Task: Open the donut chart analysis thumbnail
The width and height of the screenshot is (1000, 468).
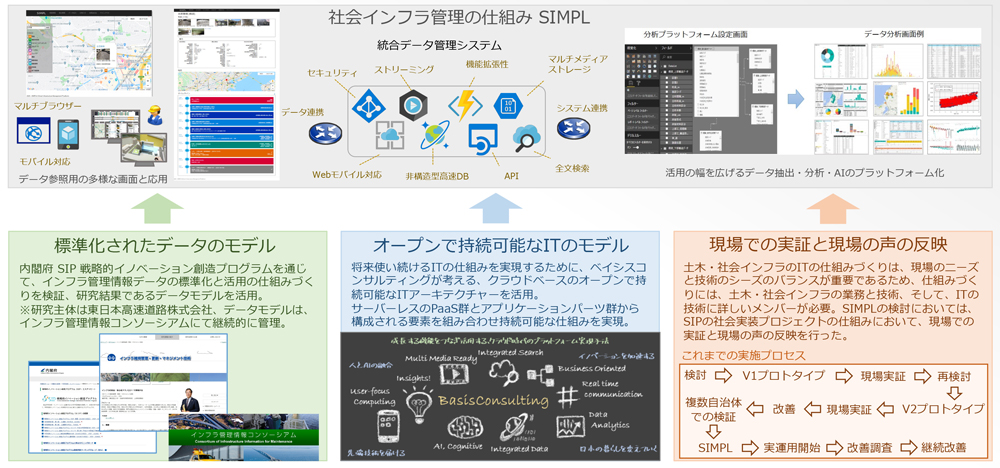Action: (x=841, y=61)
